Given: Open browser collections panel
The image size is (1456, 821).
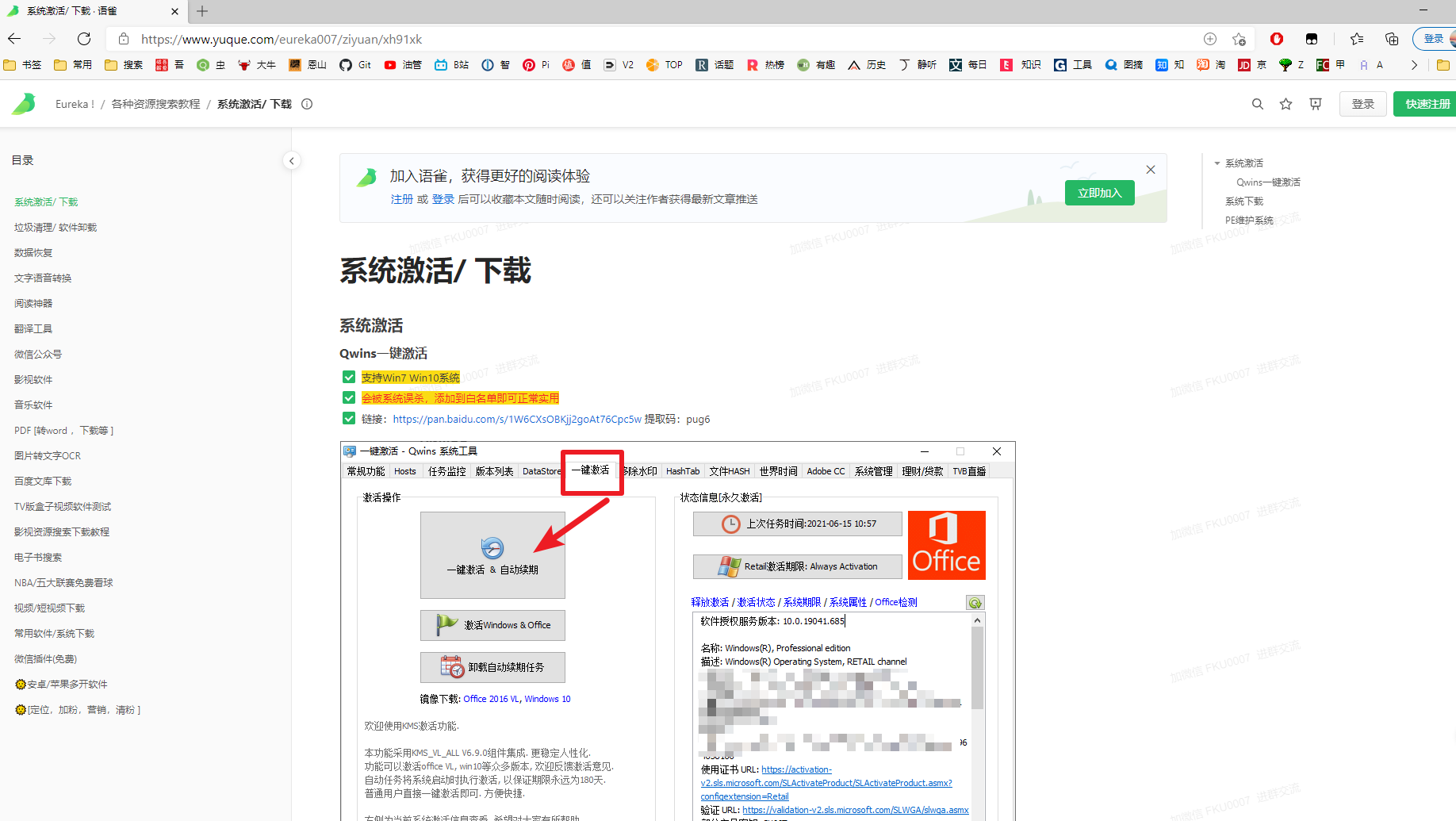Looking at the screenshot, I should coord(1392,39).
